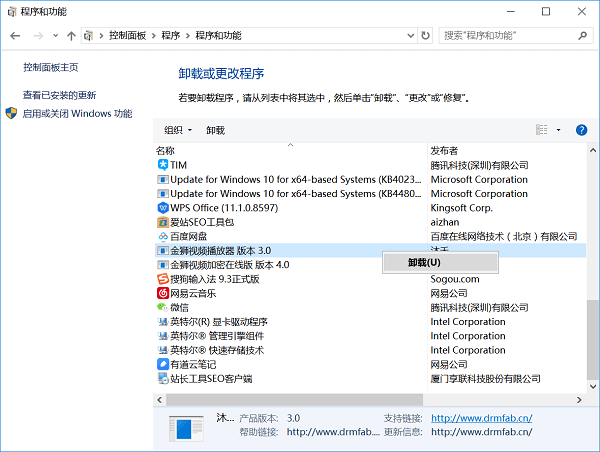Choose 卸载(U) from the context menu

coord(440,263)
